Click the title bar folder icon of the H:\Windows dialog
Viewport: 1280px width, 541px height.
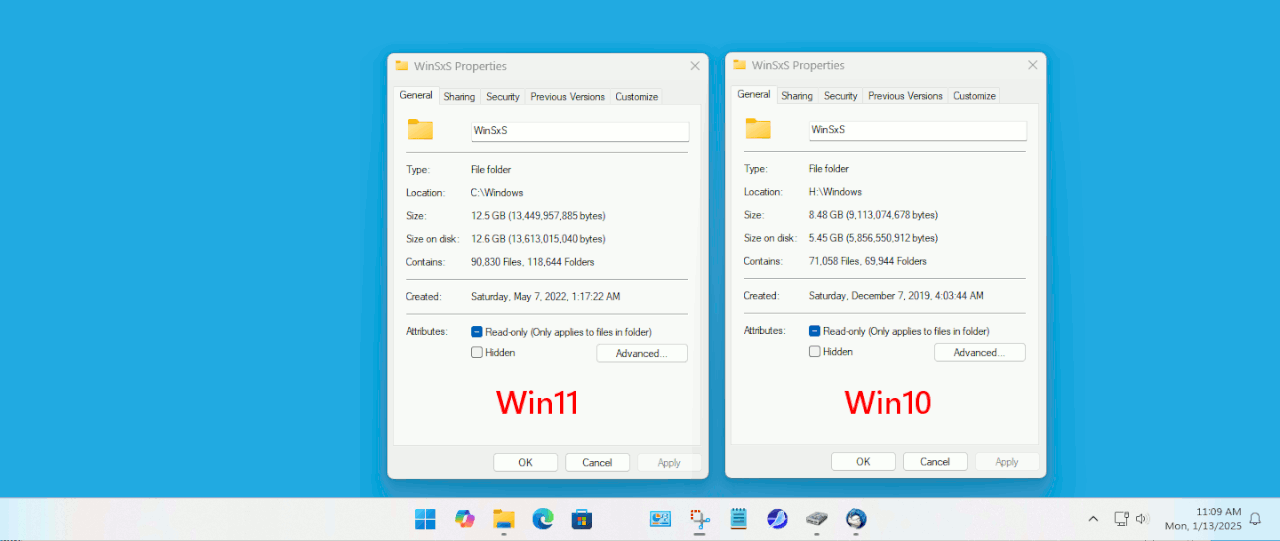coord(740,65)
